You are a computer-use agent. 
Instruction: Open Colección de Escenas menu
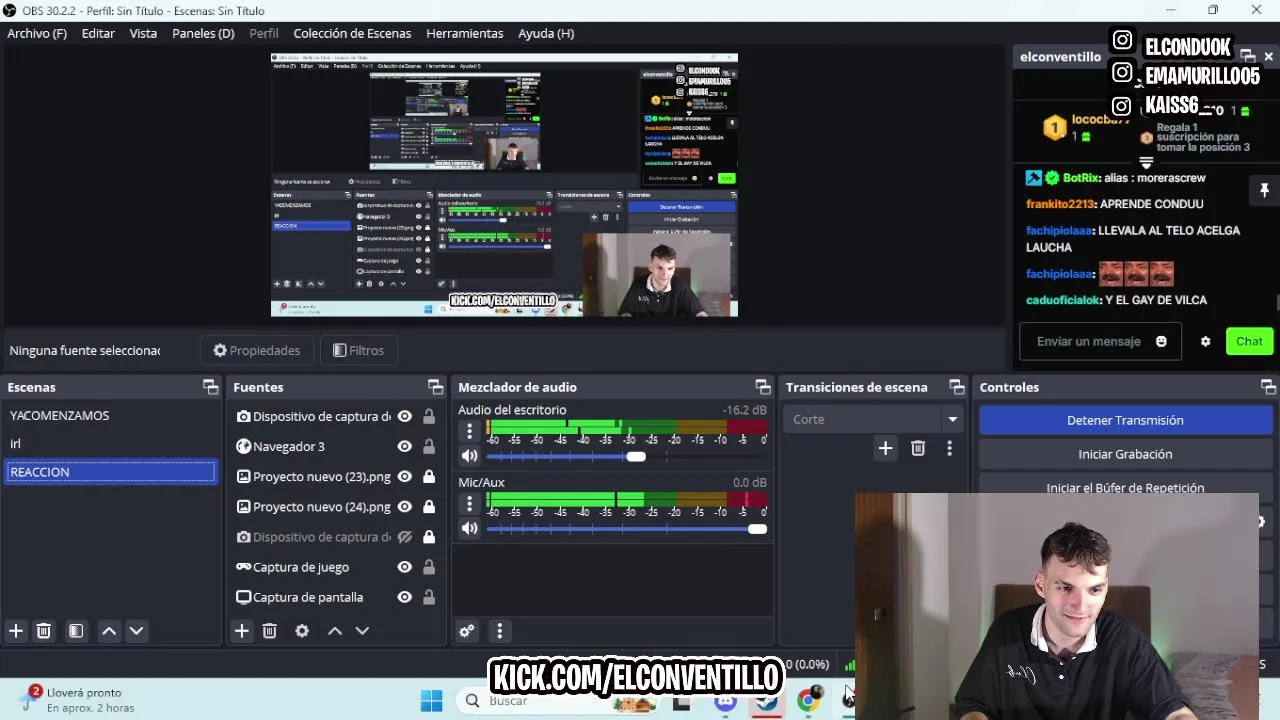pos(352,33)
